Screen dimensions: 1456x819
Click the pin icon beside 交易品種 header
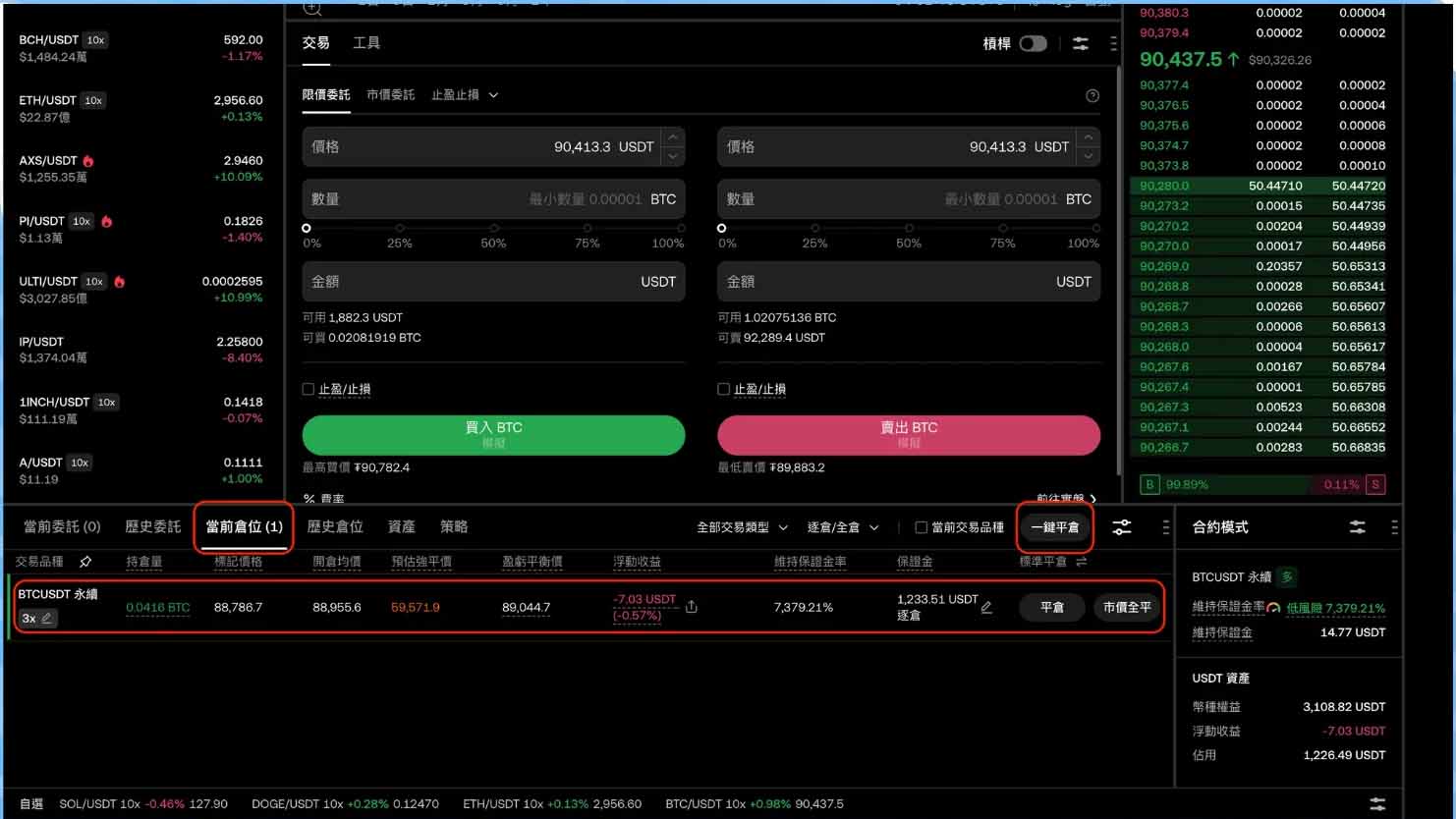coord(85,562)
